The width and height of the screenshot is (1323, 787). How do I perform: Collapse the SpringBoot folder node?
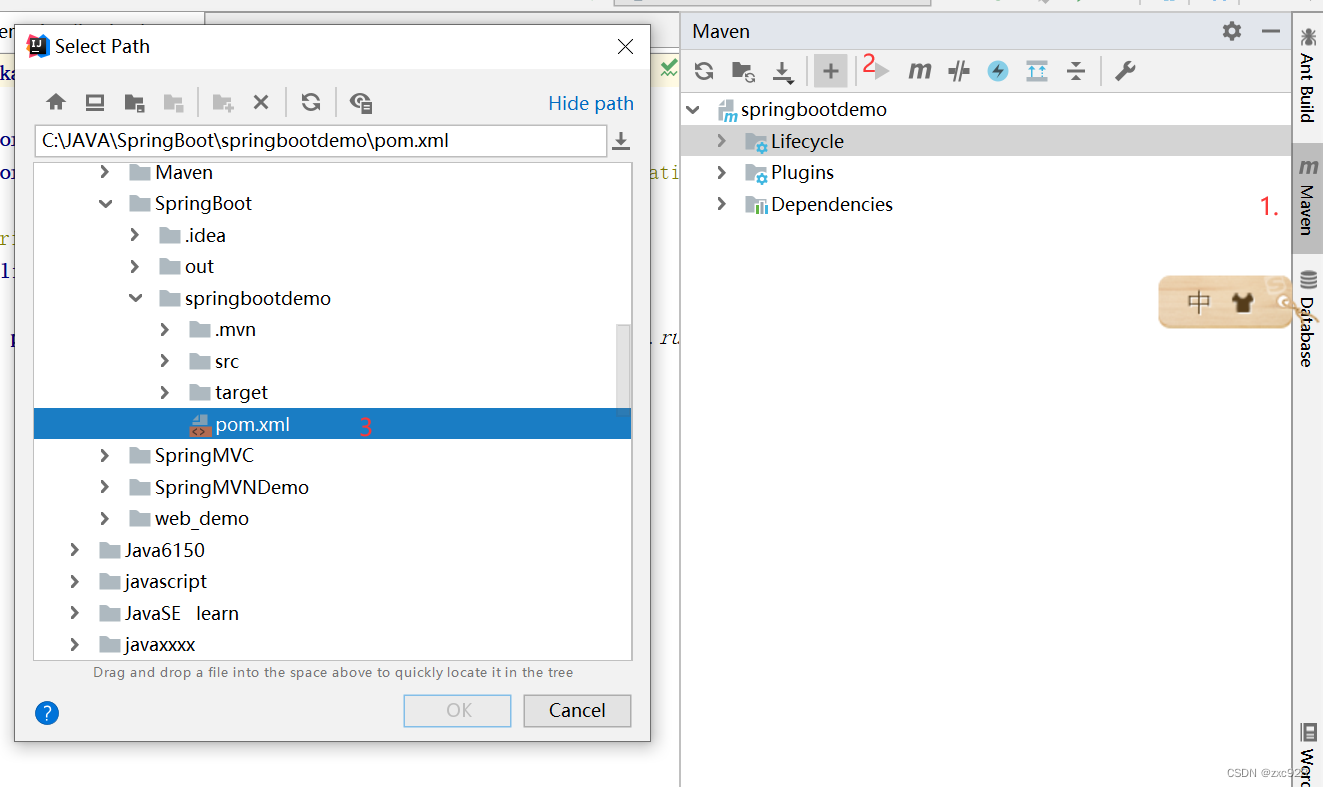tap(105, 204)
